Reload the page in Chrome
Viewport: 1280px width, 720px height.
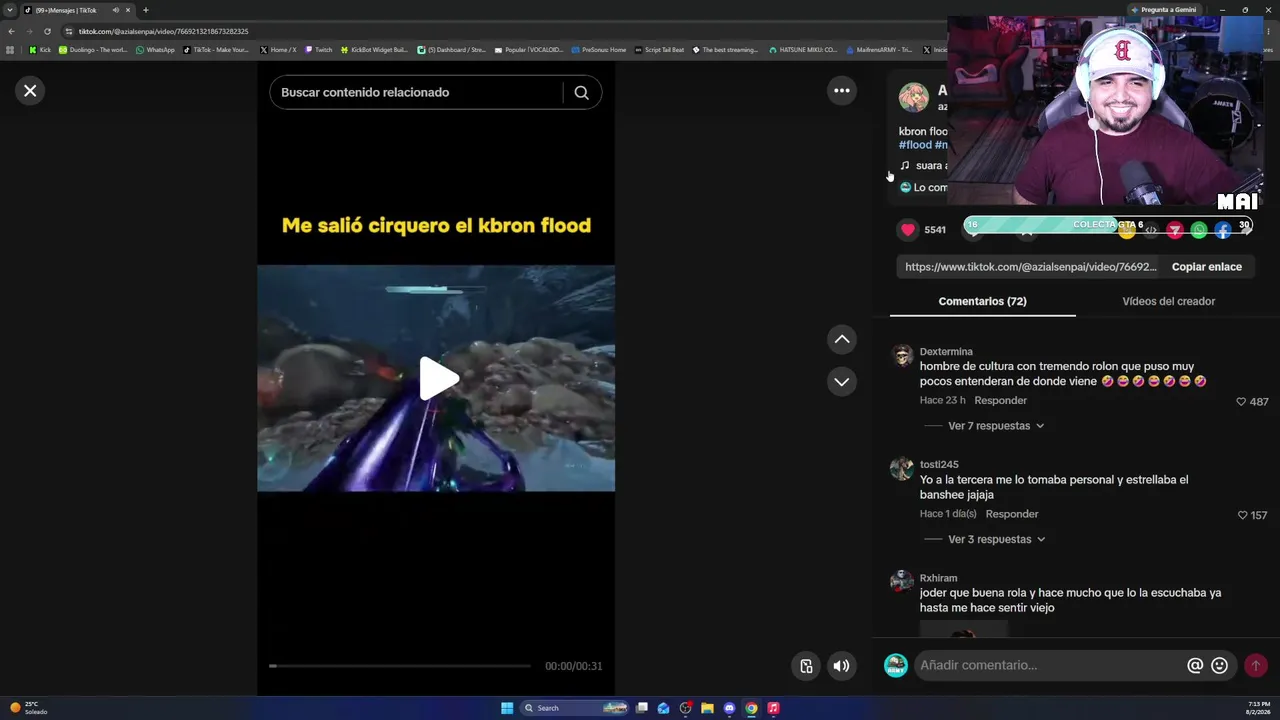[x=47, y=31]
